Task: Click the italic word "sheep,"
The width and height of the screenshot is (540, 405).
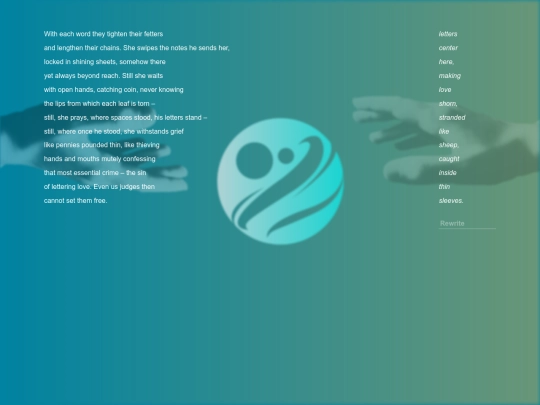Action: click(449, 145)
